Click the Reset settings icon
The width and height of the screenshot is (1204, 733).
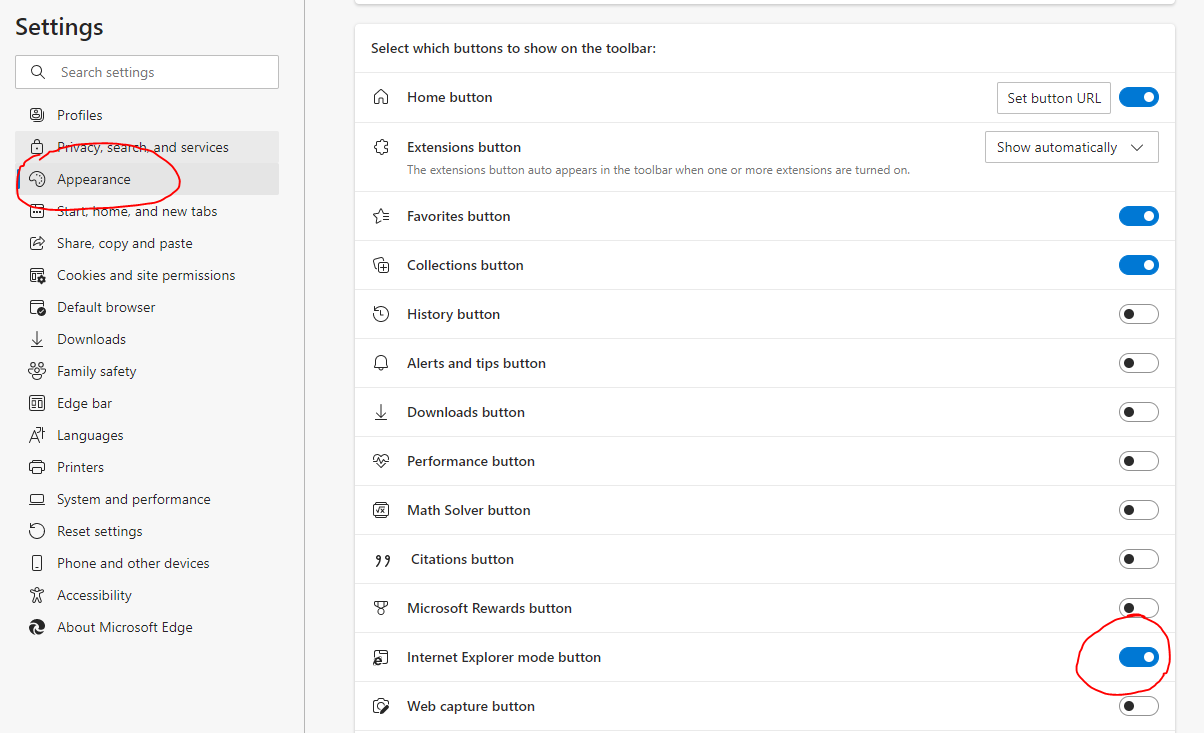point(37,531)
